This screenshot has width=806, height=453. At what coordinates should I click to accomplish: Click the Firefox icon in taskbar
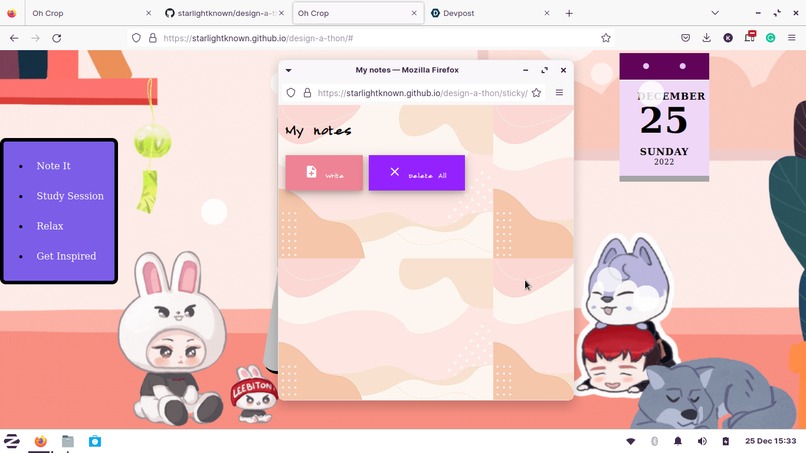(x=41, y=441)
